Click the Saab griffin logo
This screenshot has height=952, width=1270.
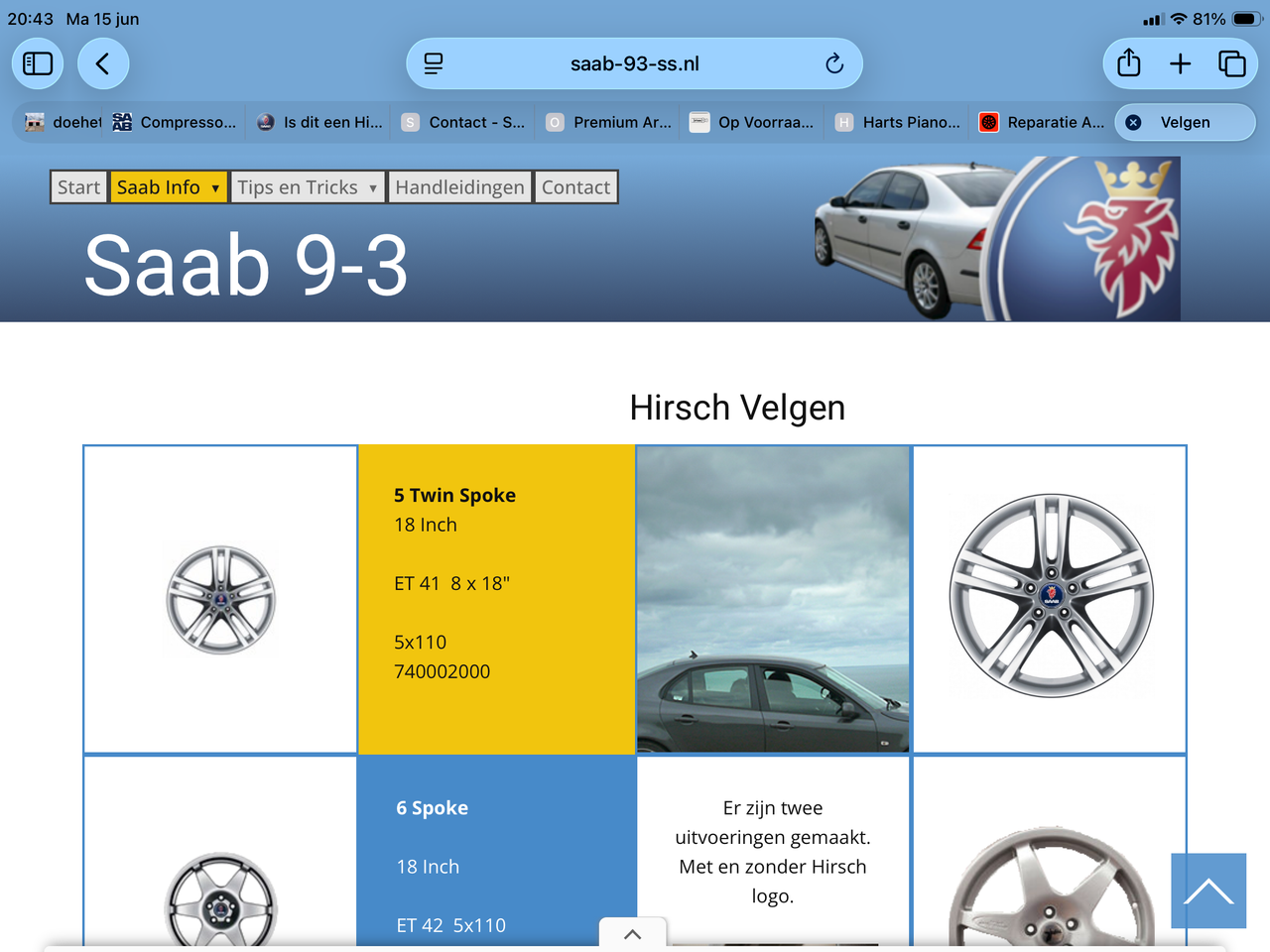coord(1123,238)
